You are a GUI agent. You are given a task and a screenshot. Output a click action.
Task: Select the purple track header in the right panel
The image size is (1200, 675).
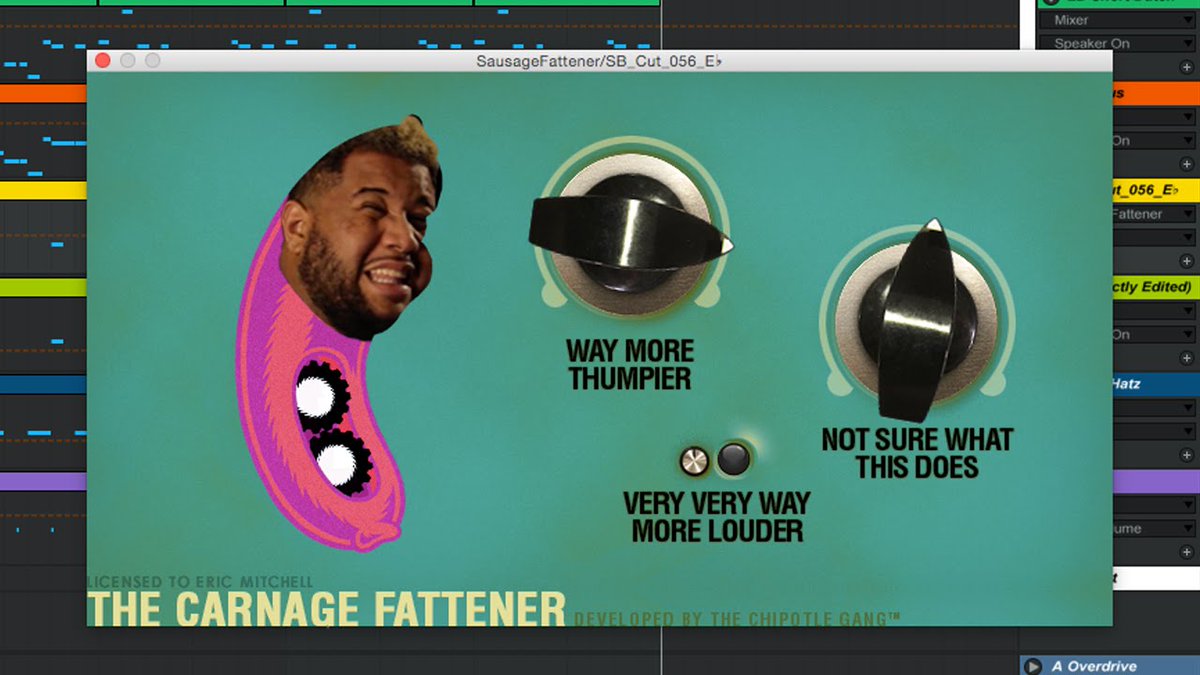coord(1156,481)
